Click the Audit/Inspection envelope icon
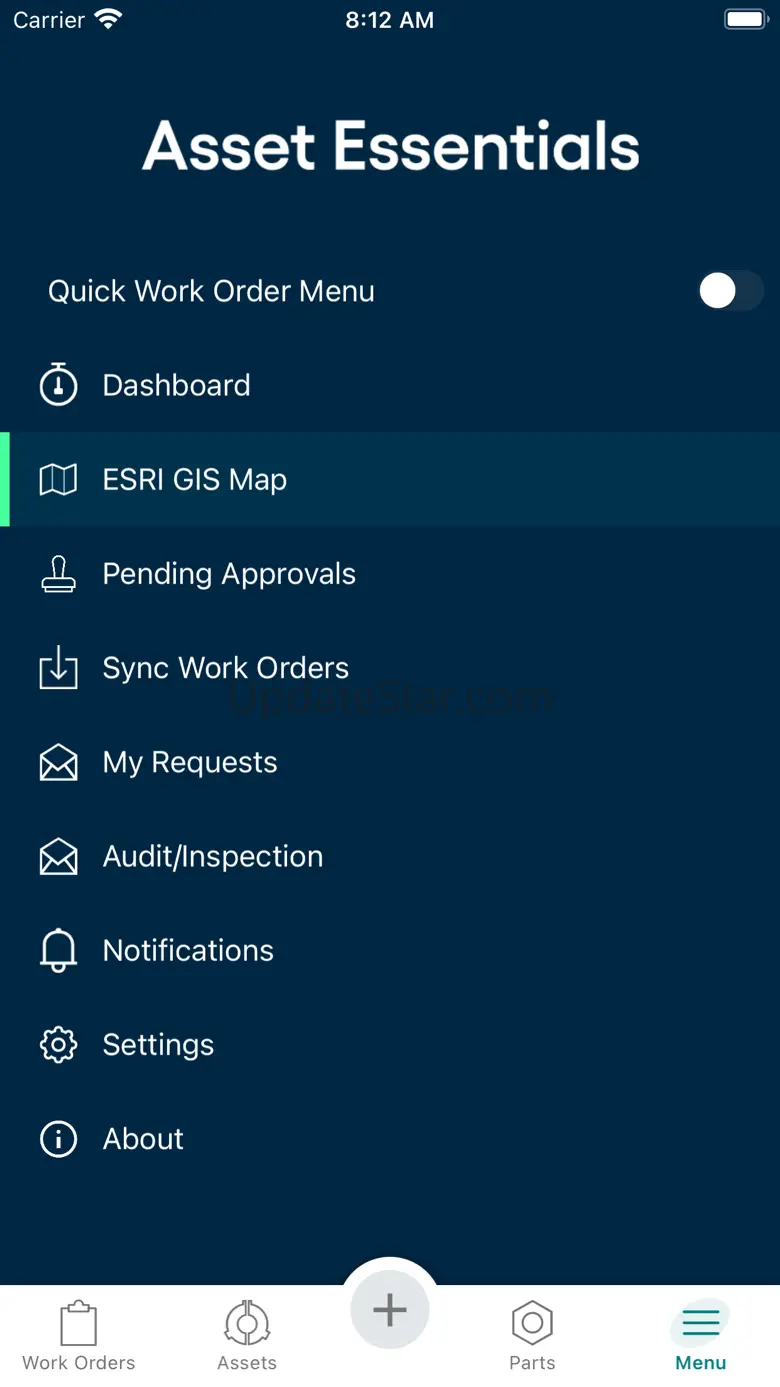 (58, 856)
